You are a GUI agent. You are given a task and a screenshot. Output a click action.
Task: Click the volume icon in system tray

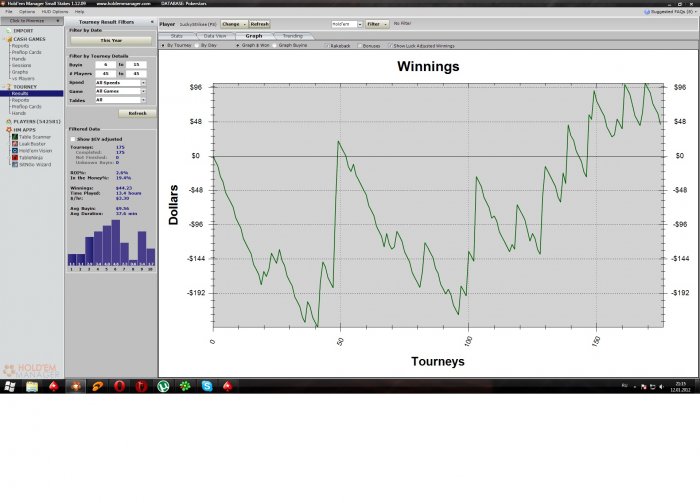pyautogui.click(x=662, y=387)
